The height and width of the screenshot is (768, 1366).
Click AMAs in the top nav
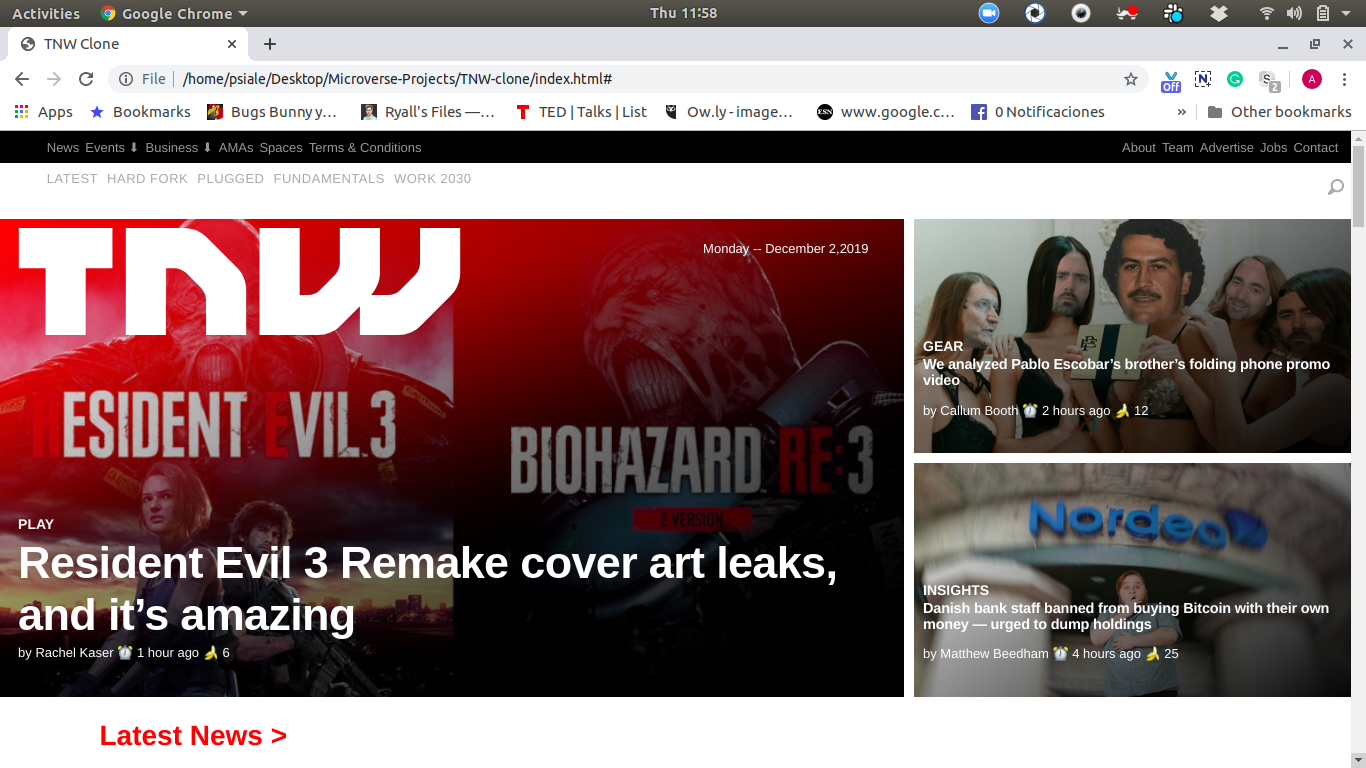point(236,147)
